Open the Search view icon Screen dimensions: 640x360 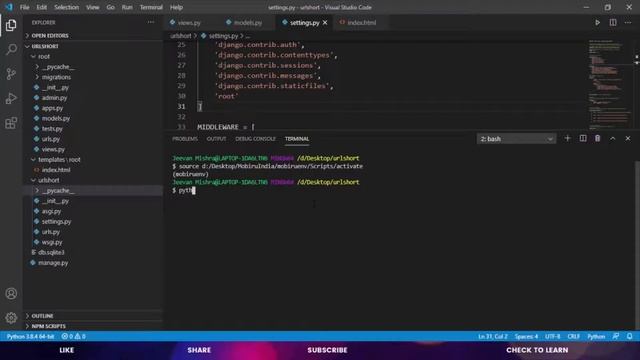click(x=11, y=49)
